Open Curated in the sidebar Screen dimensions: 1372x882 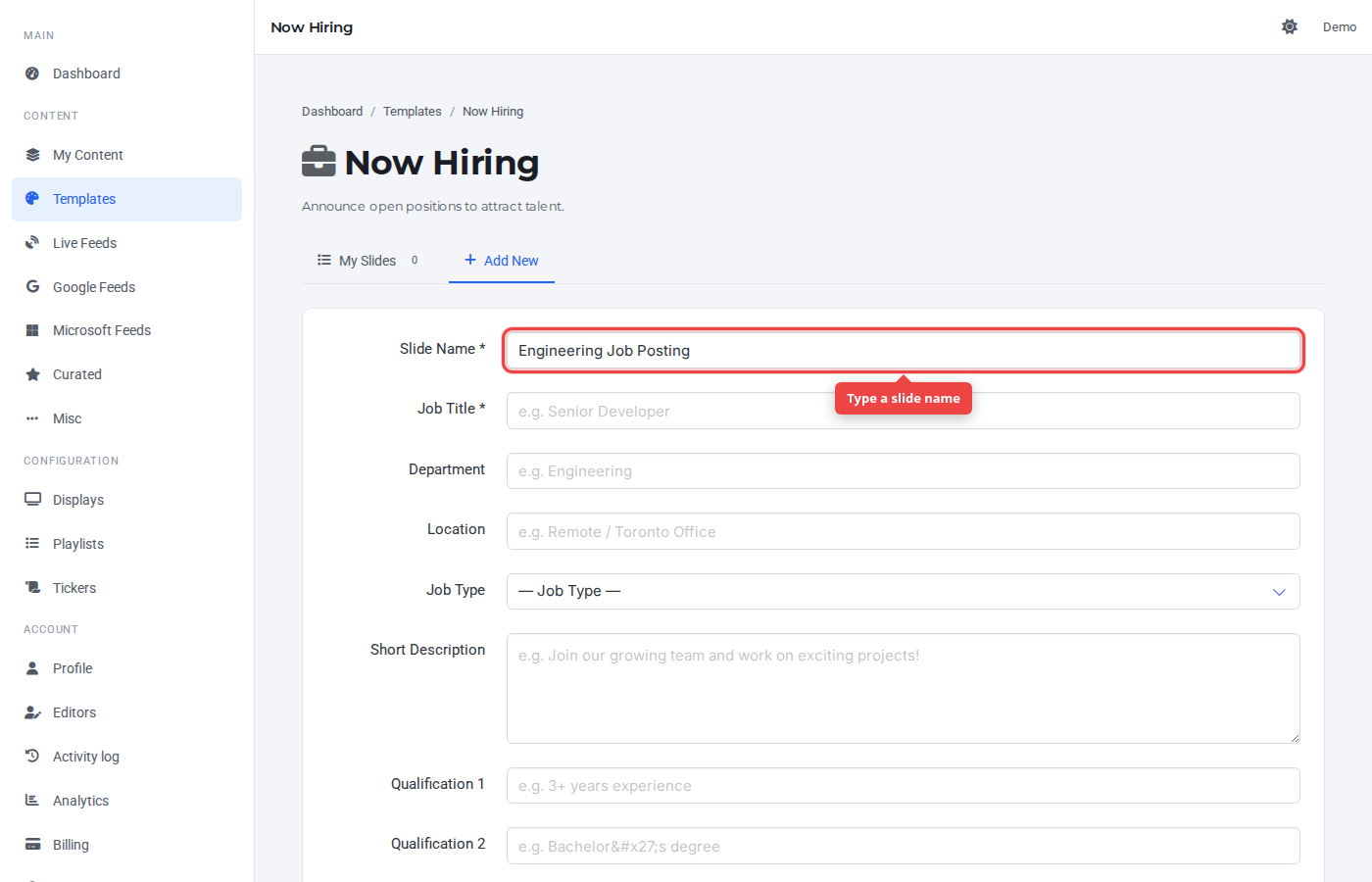[126, 374]
